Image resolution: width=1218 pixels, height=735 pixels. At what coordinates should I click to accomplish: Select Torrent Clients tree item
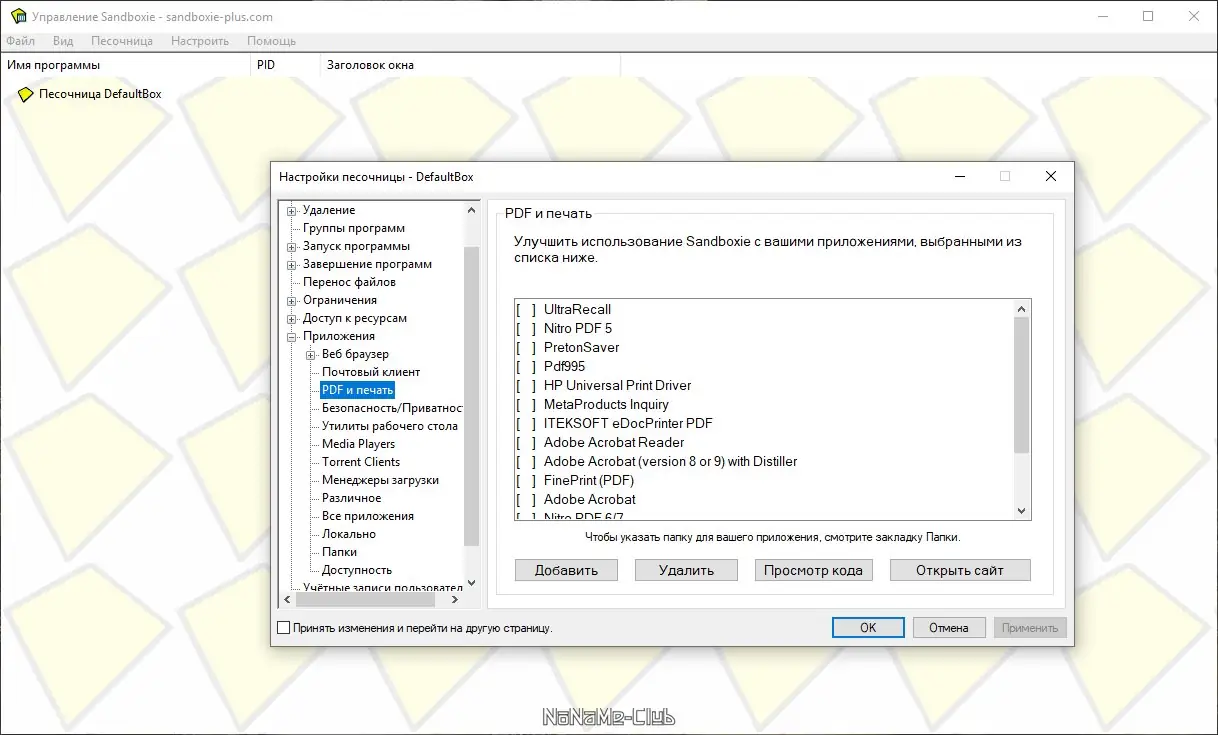click(361, 462)
